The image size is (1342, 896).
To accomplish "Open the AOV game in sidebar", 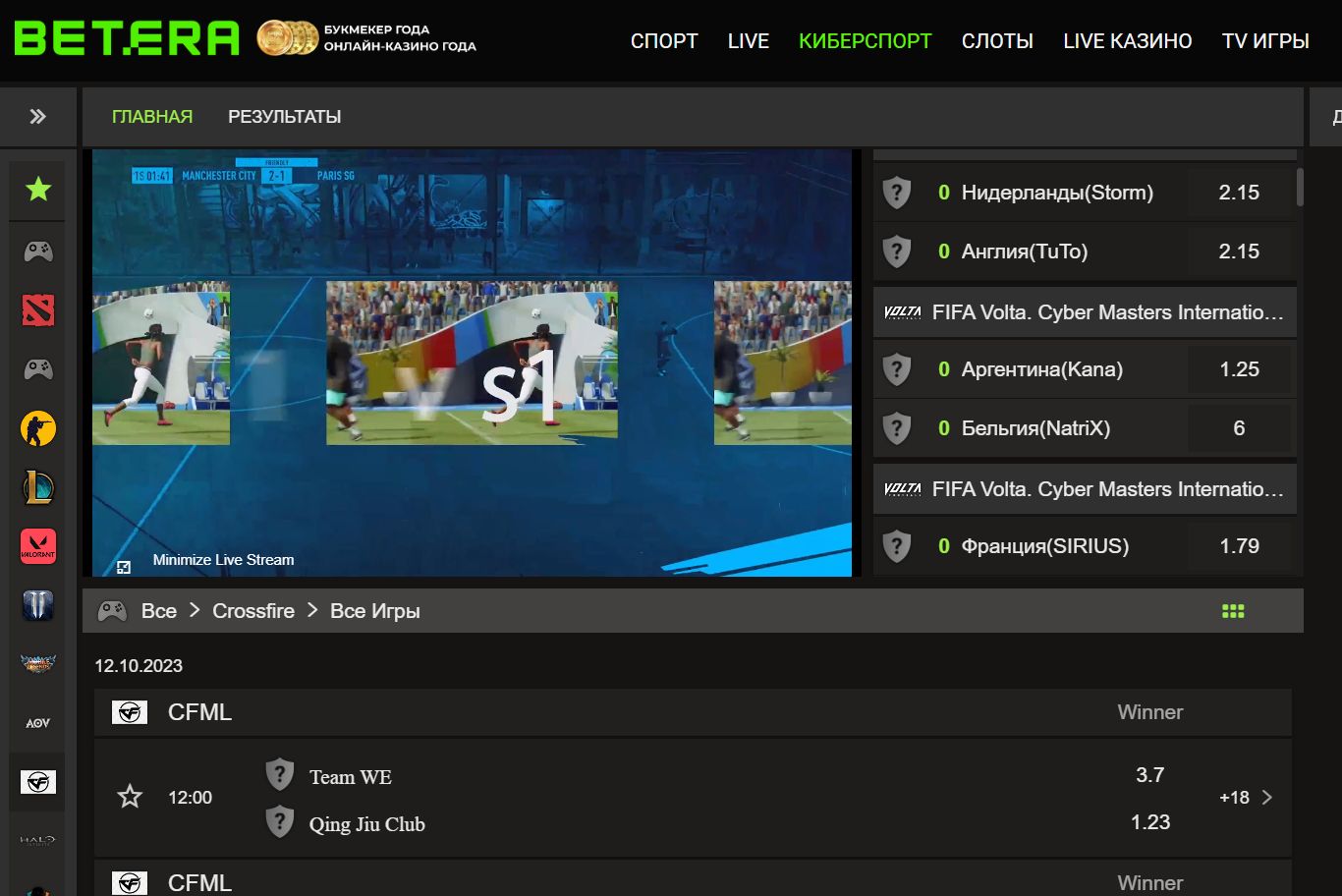I will coord(38,723).
